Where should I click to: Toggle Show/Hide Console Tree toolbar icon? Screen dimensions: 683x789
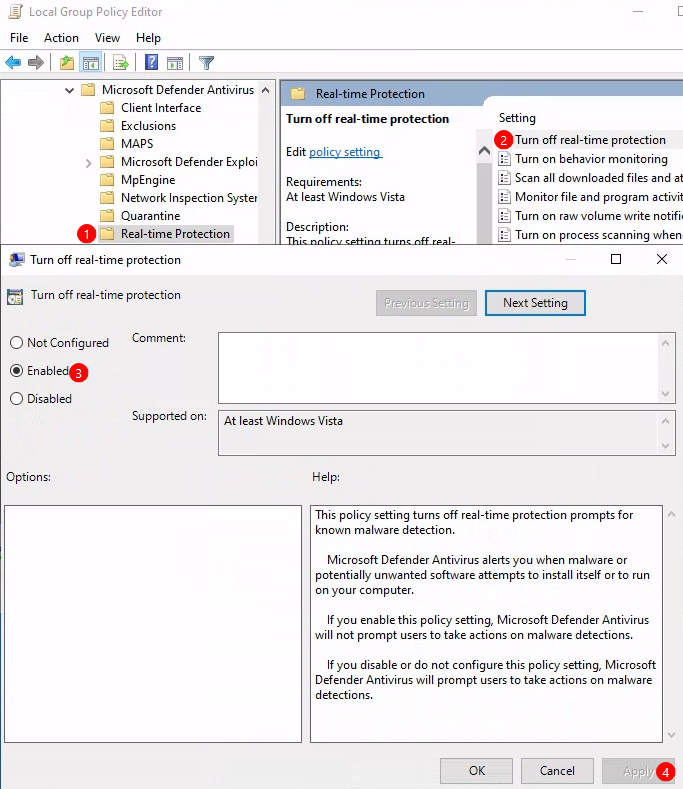[91, 63]
